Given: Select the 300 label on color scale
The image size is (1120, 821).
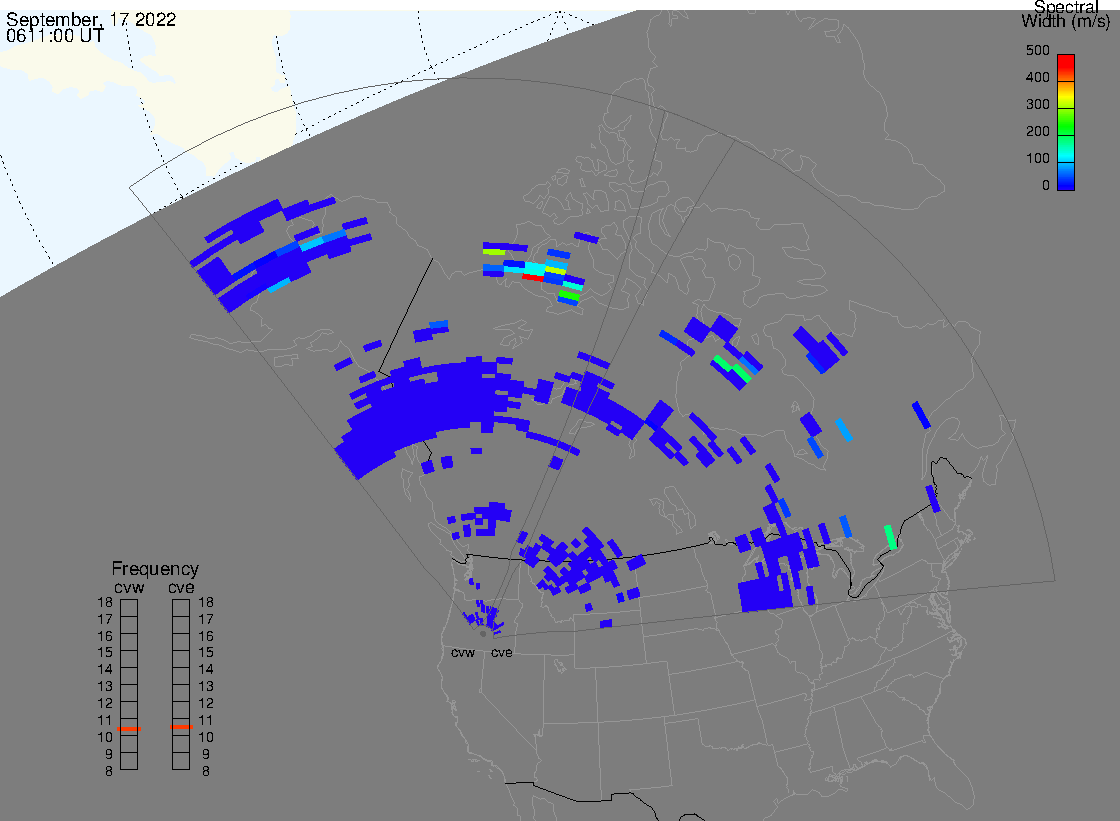Looking at the screenshot, I should pyautogui.click(x=1037, y=104).
